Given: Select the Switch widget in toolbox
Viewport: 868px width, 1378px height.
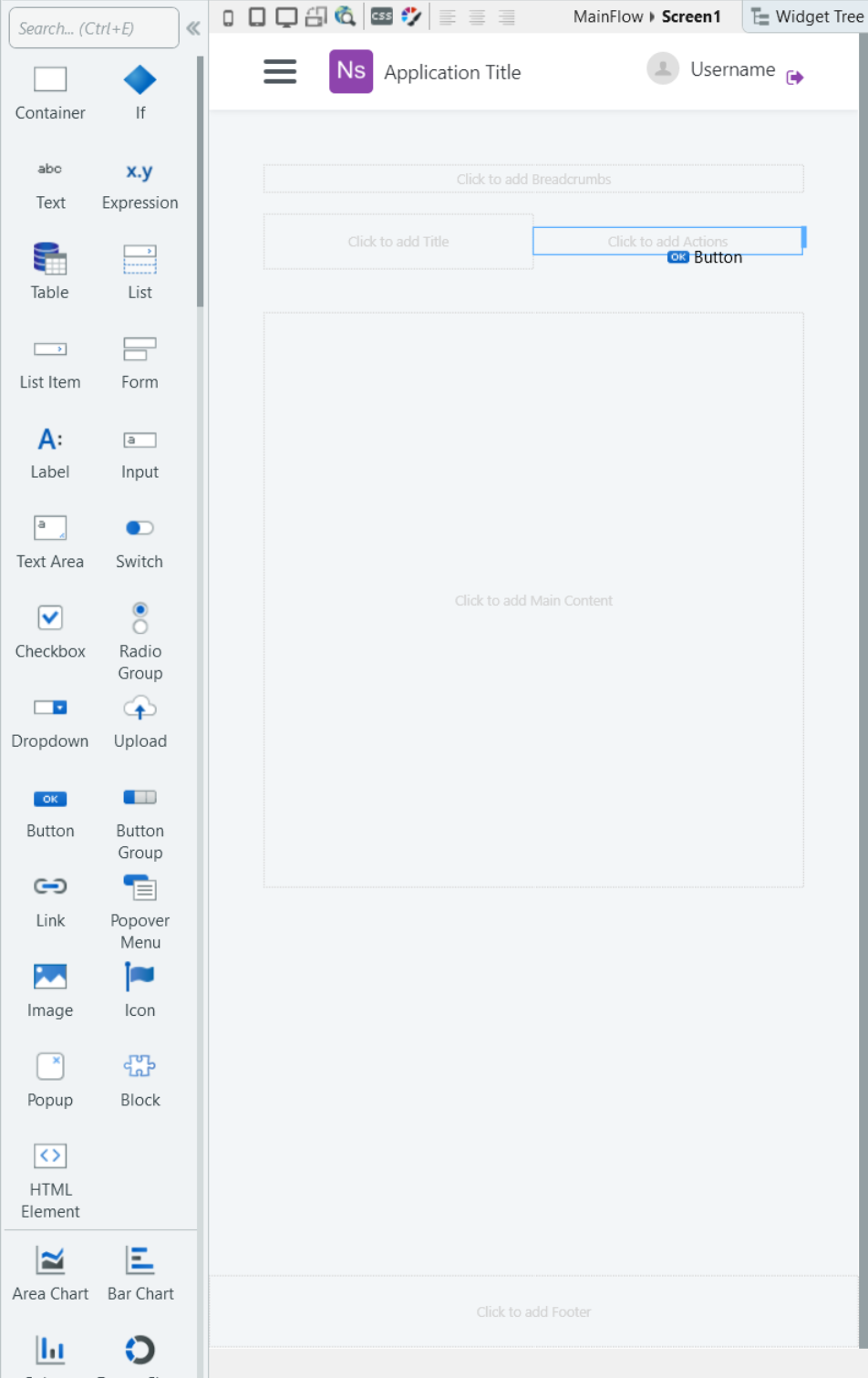Looking at the screenshot, I should [x=139, y=543].
